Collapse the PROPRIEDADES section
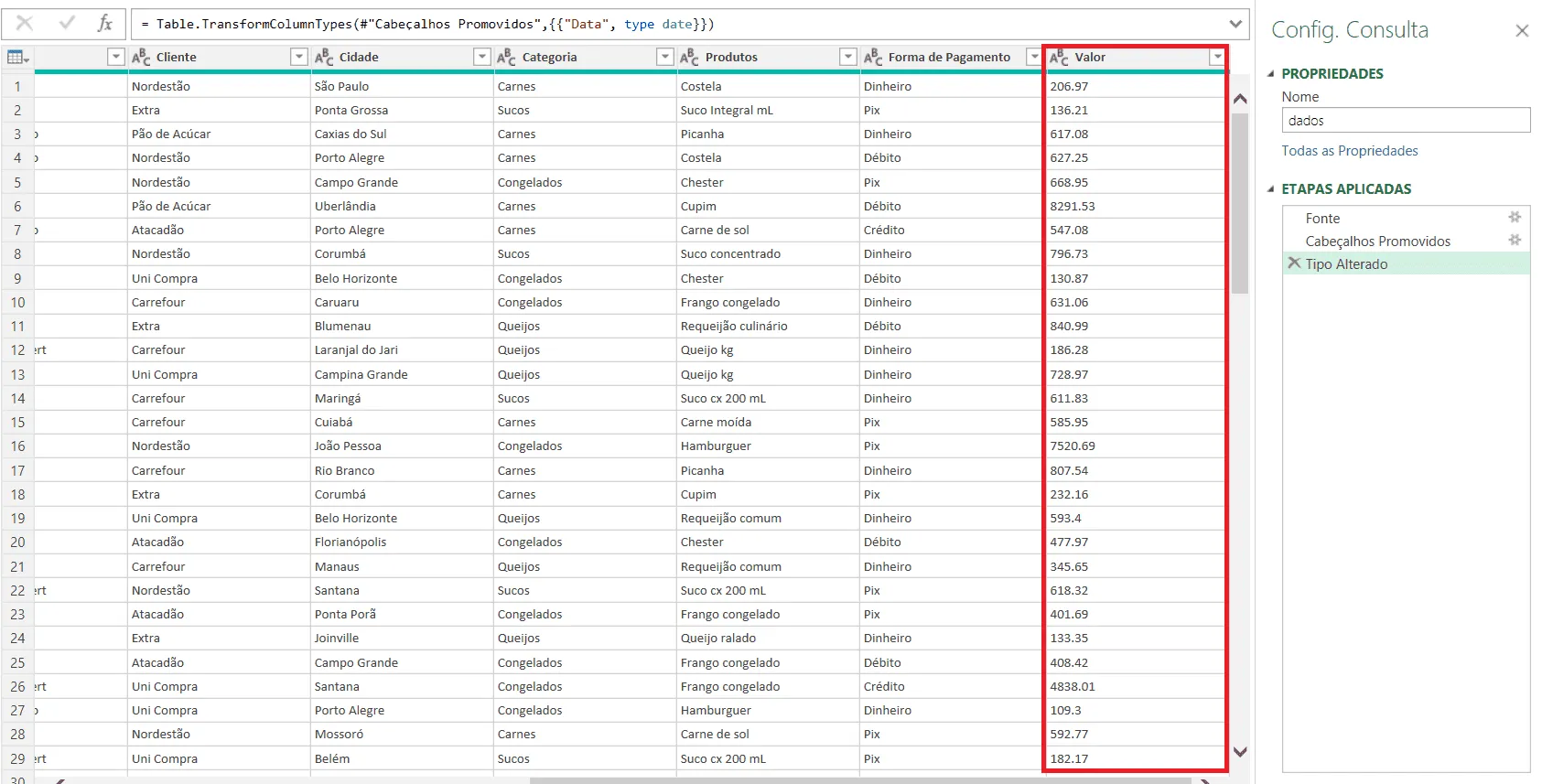This screenshot has width=1542, height=784. 1270,74
